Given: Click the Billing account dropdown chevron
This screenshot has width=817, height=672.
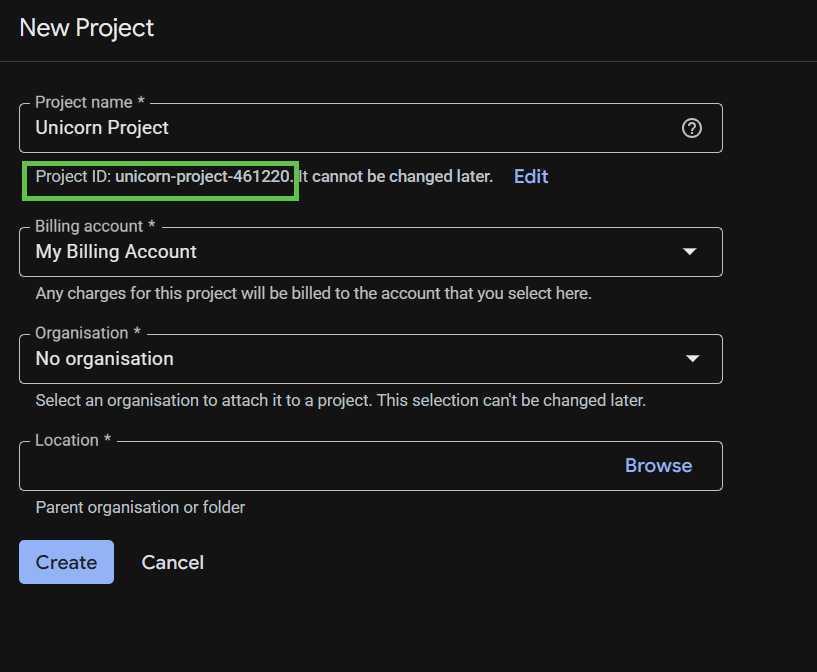Looking at the screenshot, I should coord(689,252).
